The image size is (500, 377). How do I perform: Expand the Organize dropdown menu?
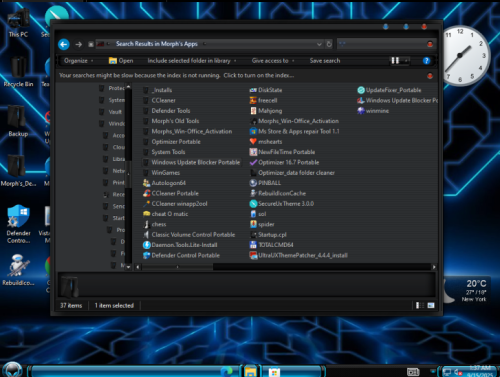click(79, 61)
